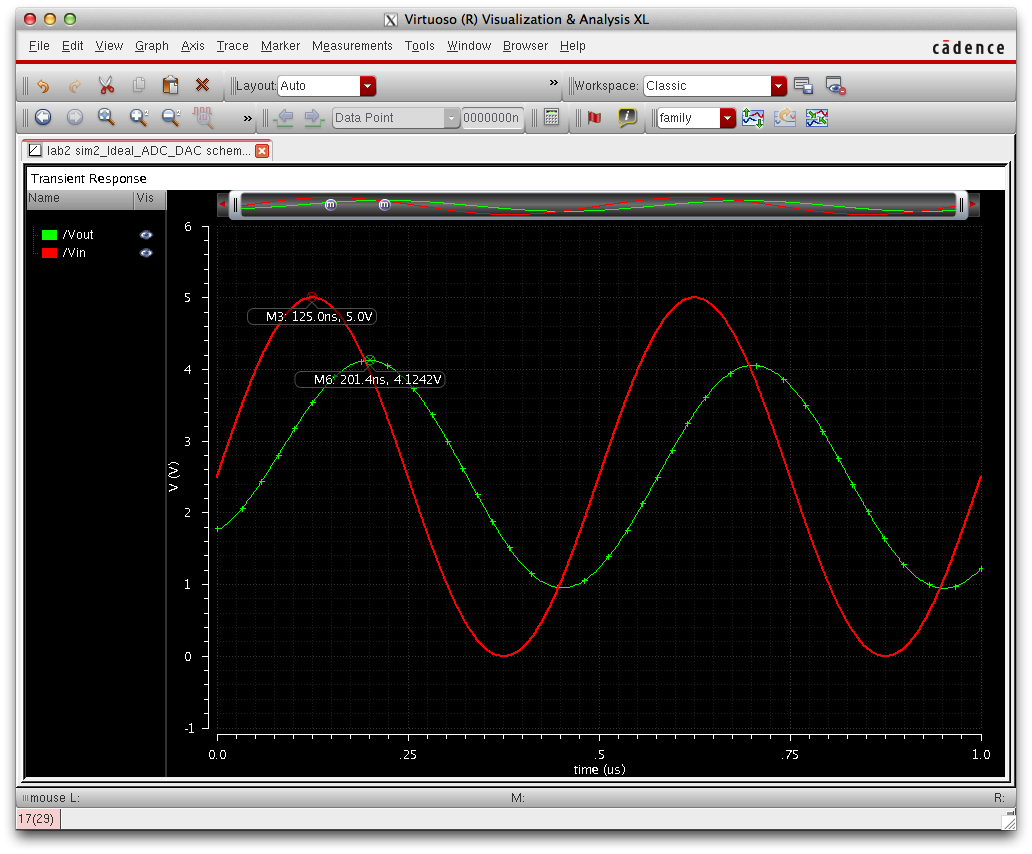Select the /Vout signal name in legend
This screenshot has height=854, width=1032.
pyautogui.click(x=78, y=235)
